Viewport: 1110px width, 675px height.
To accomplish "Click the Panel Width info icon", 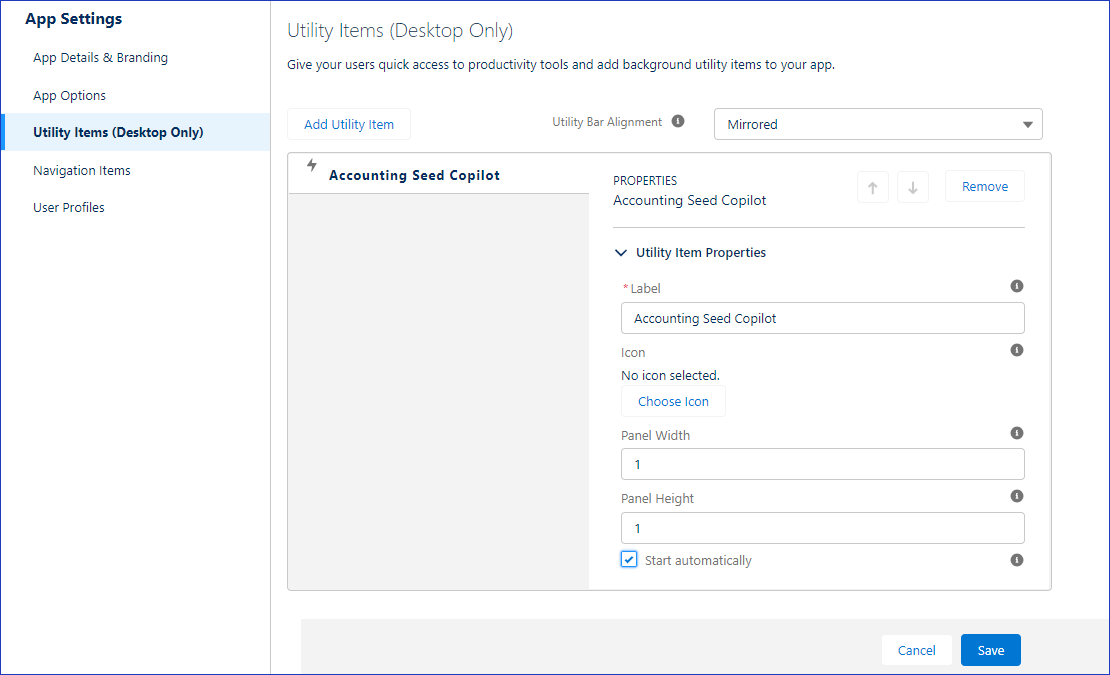I will click(1017, 434).
